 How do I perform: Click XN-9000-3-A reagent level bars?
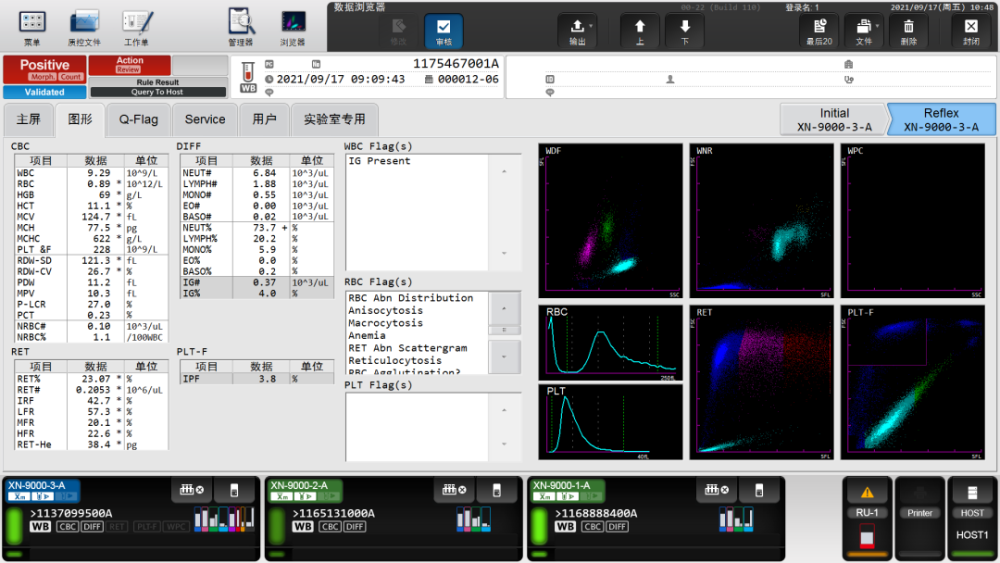[x=224, y=518]
